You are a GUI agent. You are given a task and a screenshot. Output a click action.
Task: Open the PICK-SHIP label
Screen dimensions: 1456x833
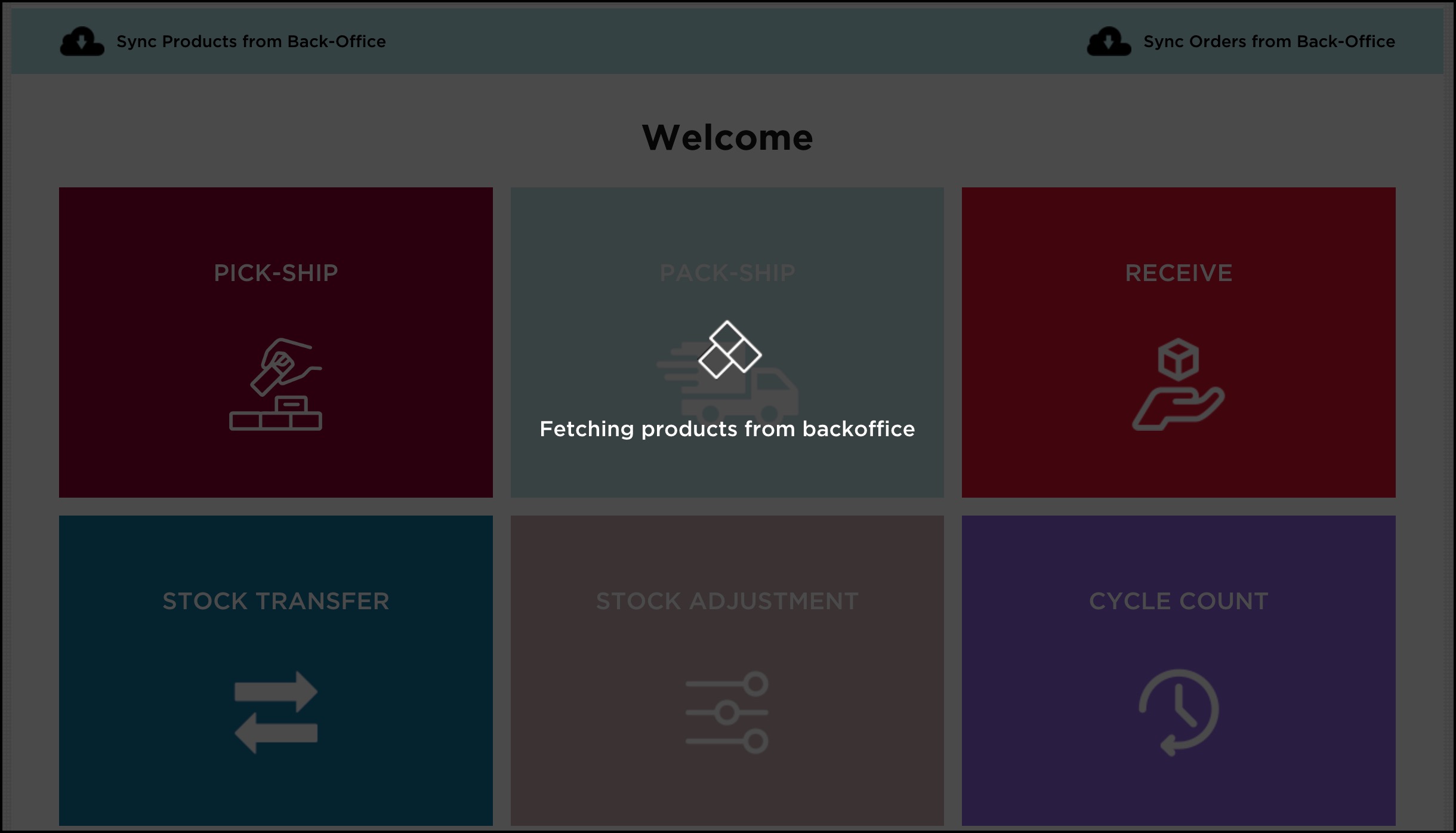click(276, 273)
